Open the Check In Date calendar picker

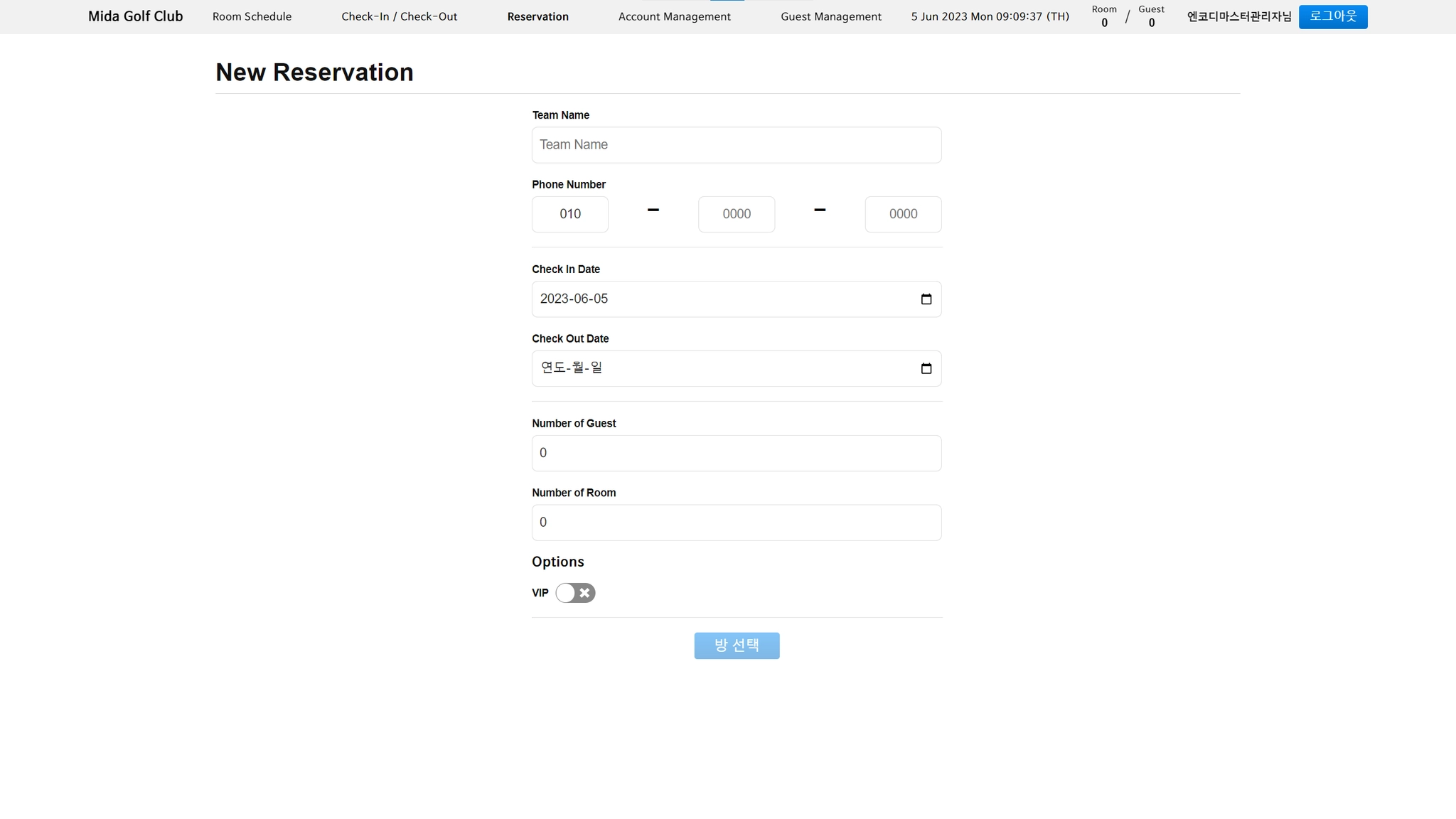click(926, 299)
